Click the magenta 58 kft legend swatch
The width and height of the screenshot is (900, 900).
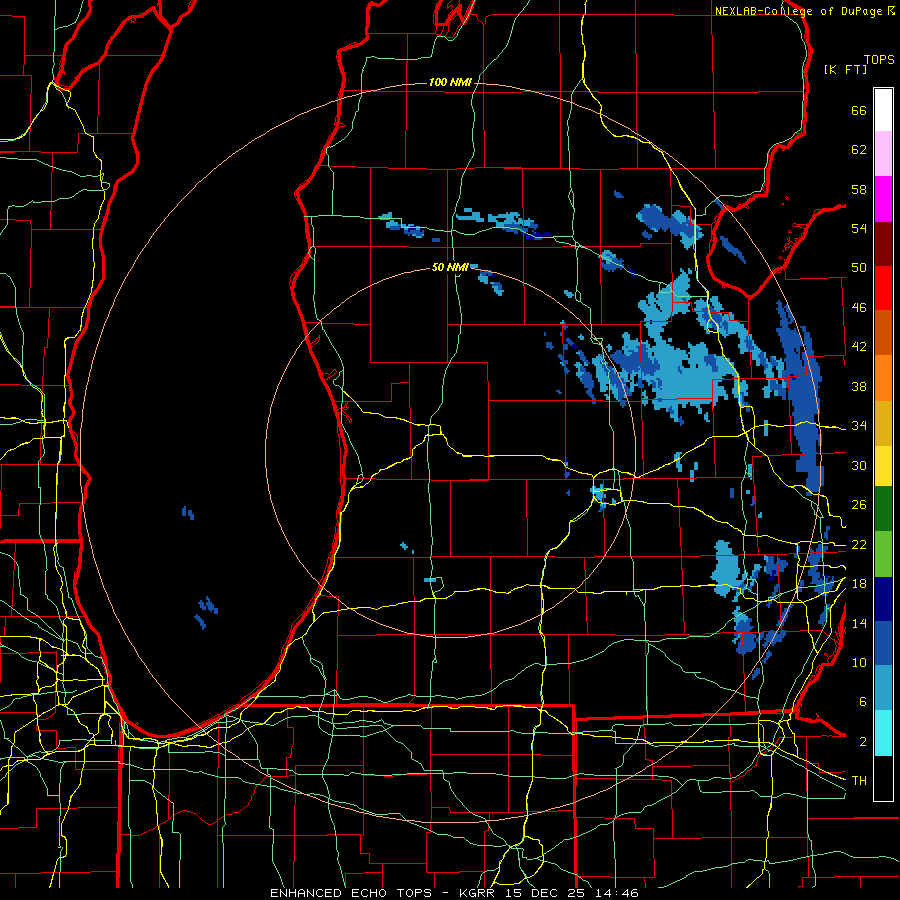[883, 199]
